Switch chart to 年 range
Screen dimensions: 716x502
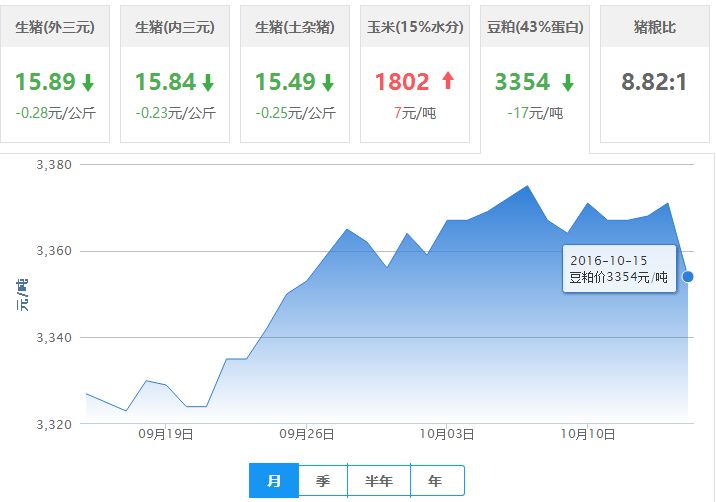coord(437,481)
